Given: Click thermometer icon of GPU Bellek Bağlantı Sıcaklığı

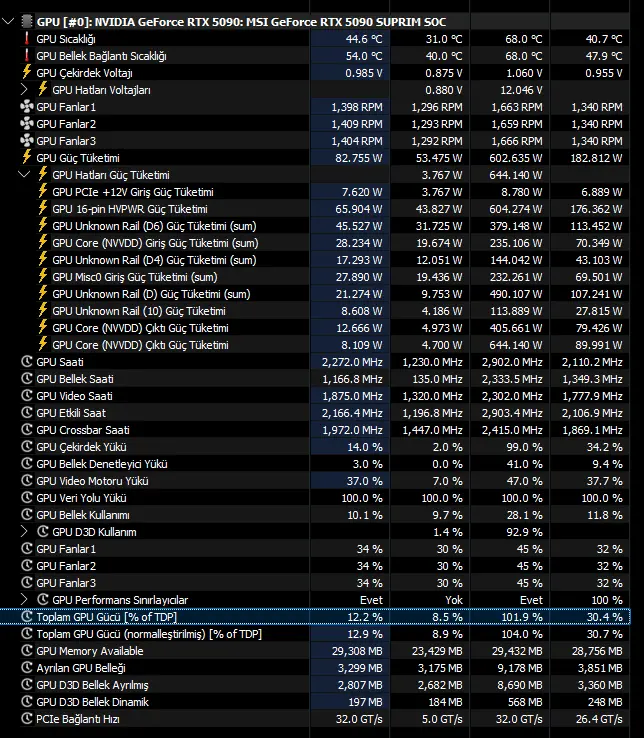Looking at the screenshot, I should (26, 56).
